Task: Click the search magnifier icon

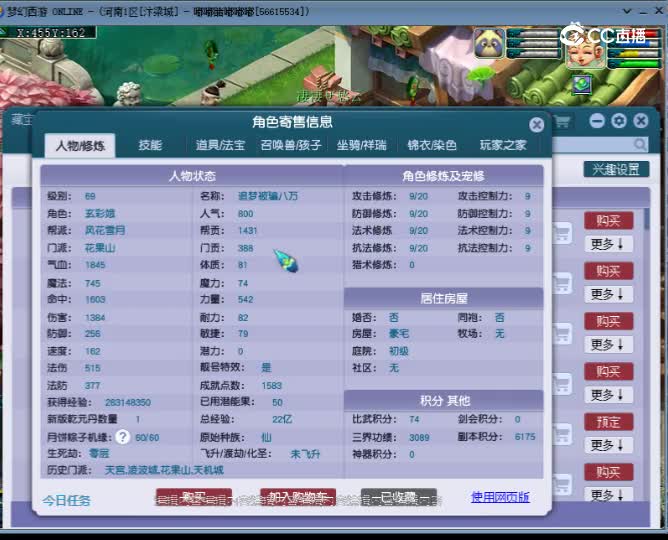Action: tap(640, 145)
